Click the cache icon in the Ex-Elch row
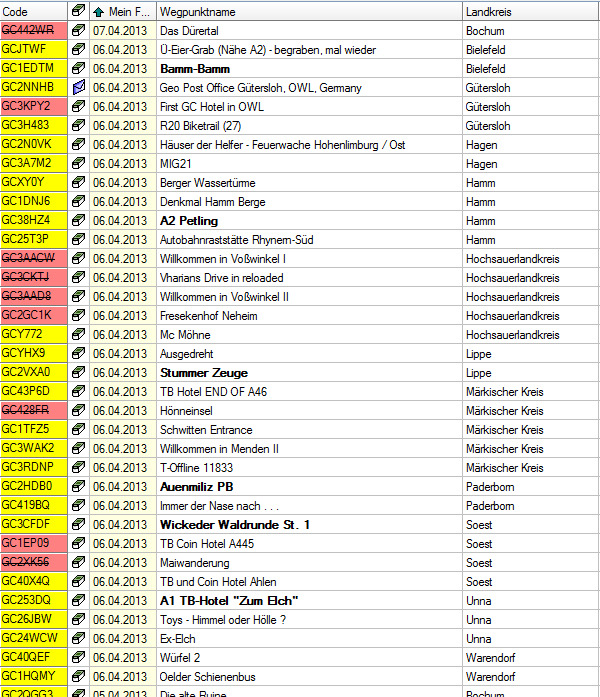 pos(79,638)
